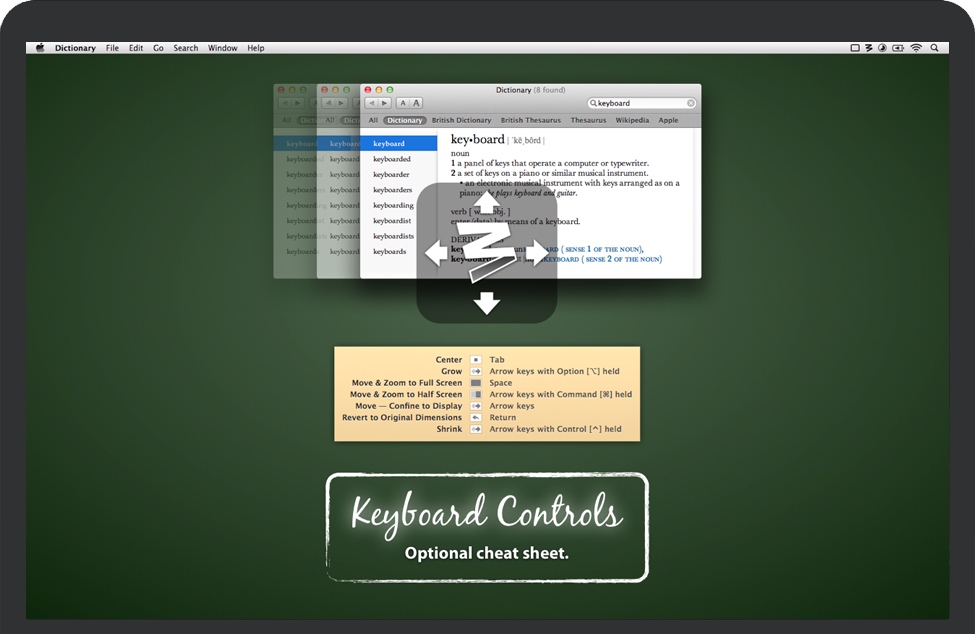Clear the keyboard search field

click(x=690, y=103)
